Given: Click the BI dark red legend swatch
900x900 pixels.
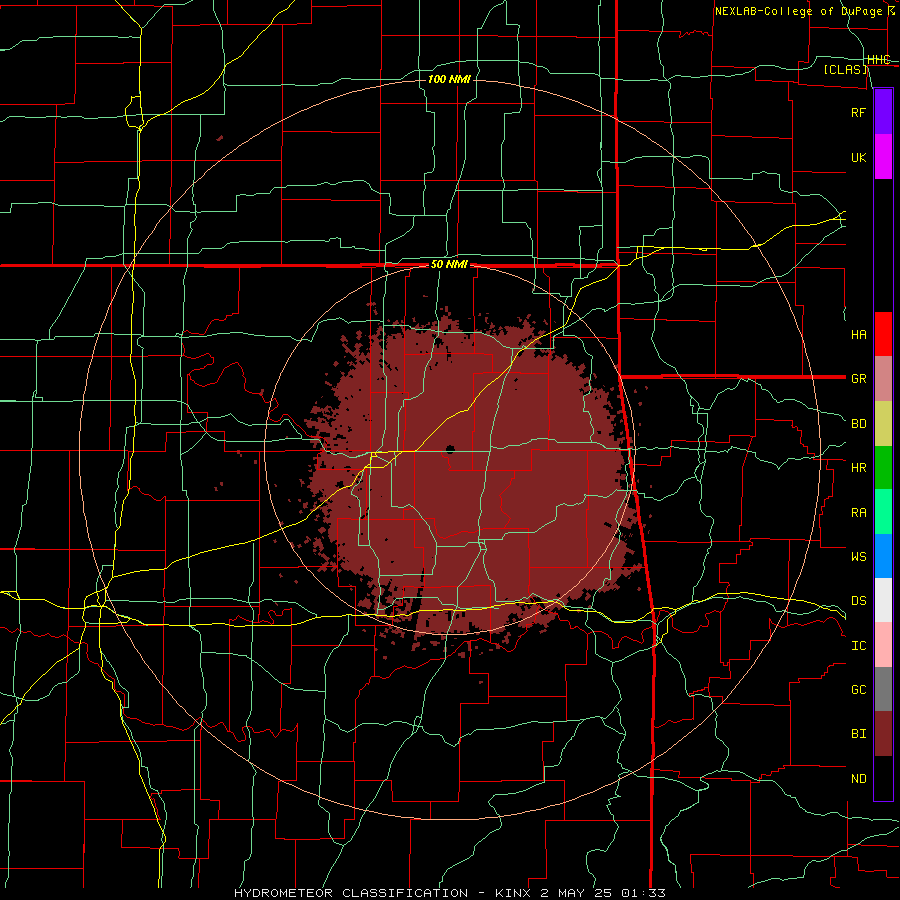Looking at the screenshot, I should coord(883,734).
